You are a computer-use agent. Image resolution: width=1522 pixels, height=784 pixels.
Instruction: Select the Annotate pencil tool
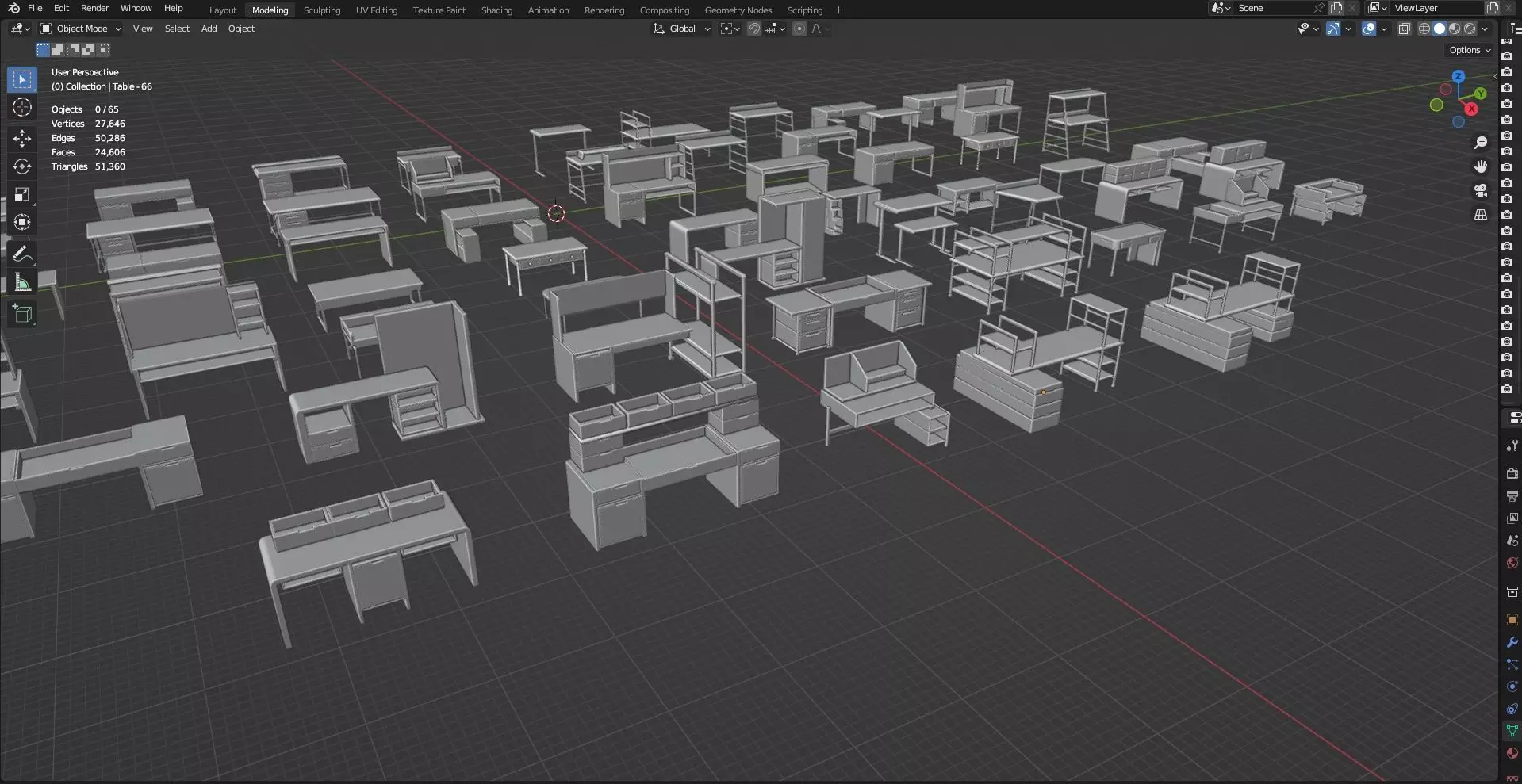(22, 254)
